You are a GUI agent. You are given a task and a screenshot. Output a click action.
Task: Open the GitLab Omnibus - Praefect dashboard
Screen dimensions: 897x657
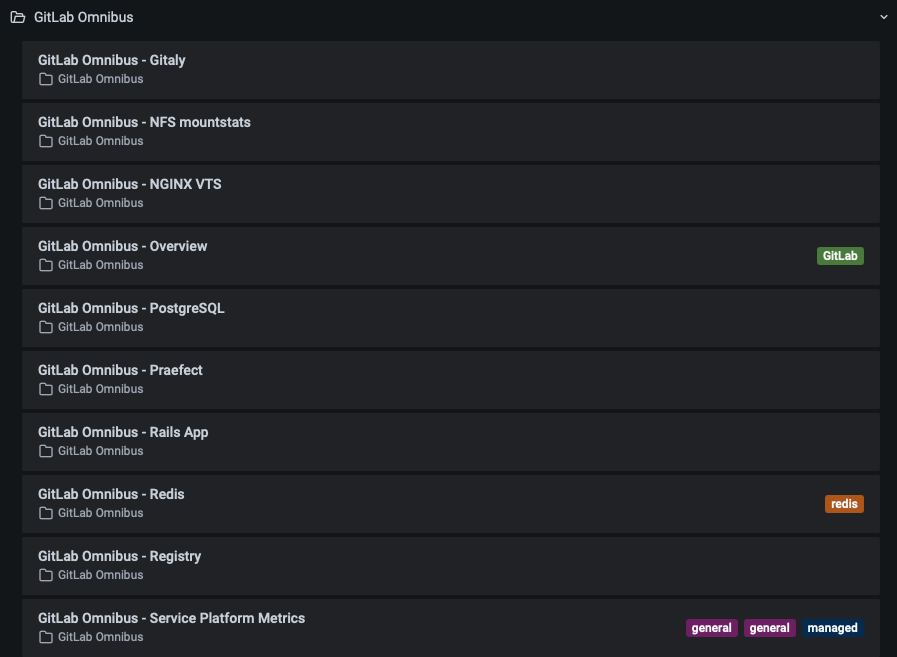[120, 370]
